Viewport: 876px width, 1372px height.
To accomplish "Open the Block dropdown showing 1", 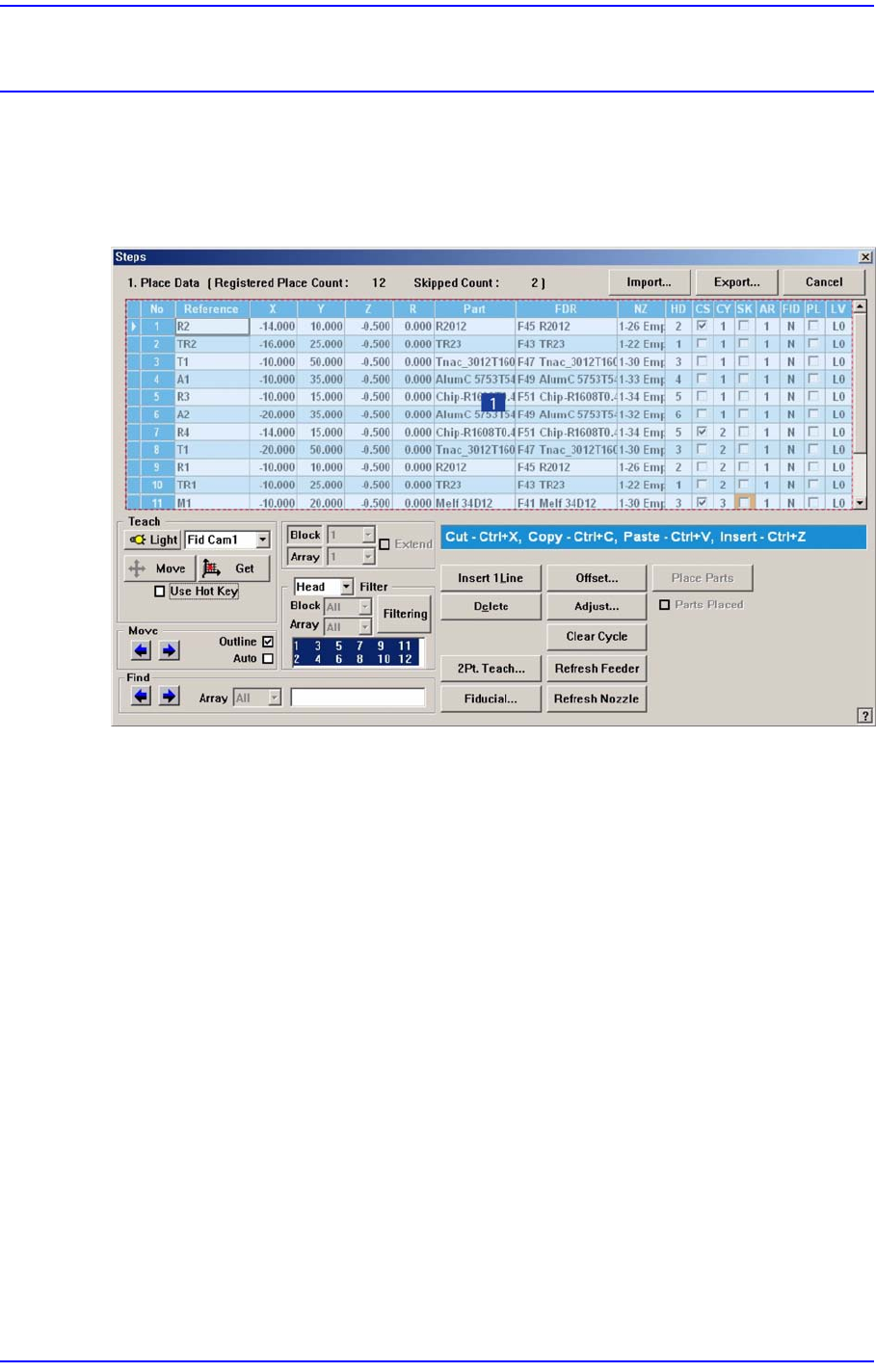I will pos(367,535).
